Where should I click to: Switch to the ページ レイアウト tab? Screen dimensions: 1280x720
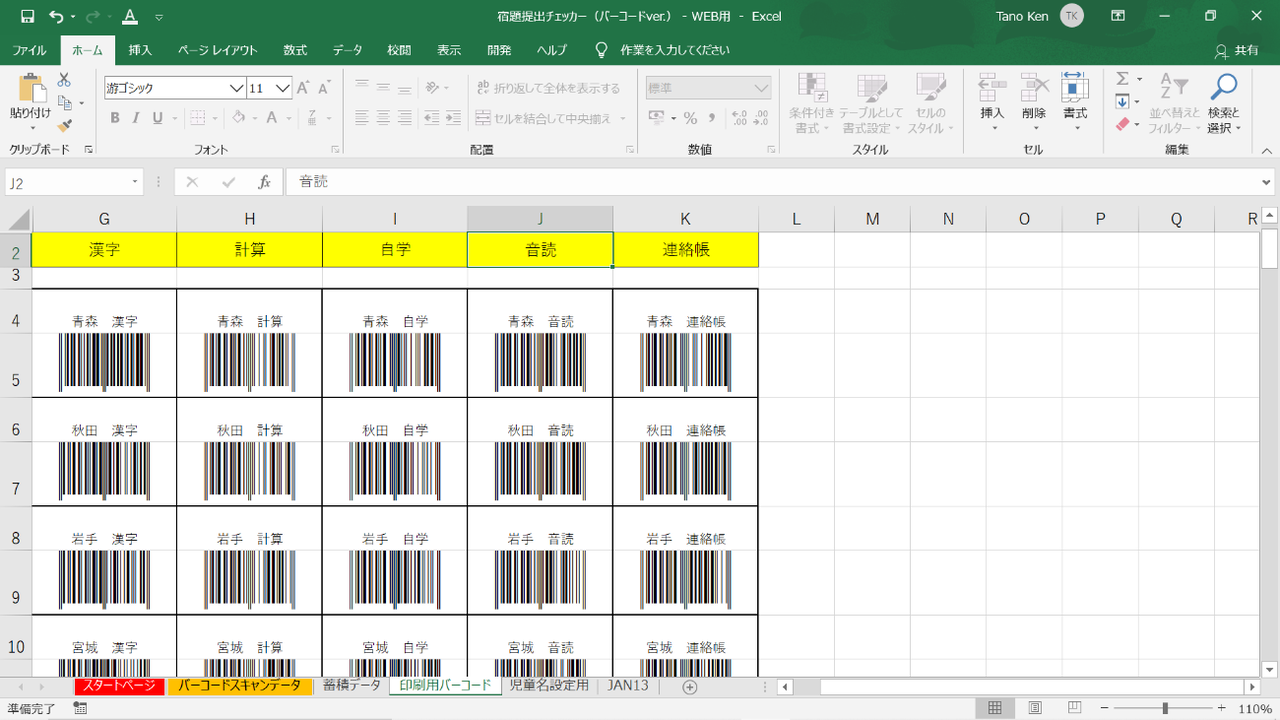tap(218, 50)
